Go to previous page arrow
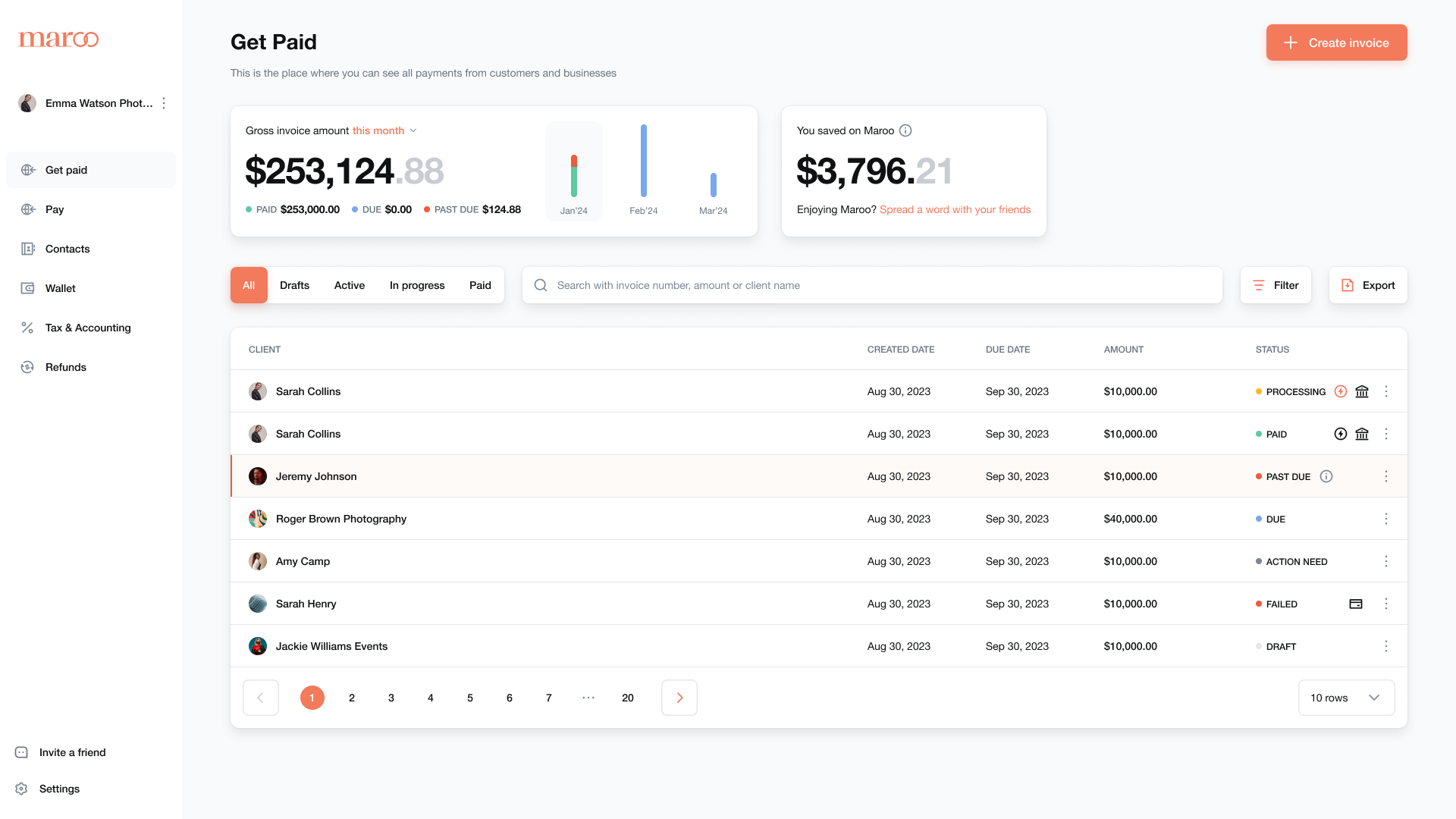Screen dimensions: 1456x819 coord(261,698)
